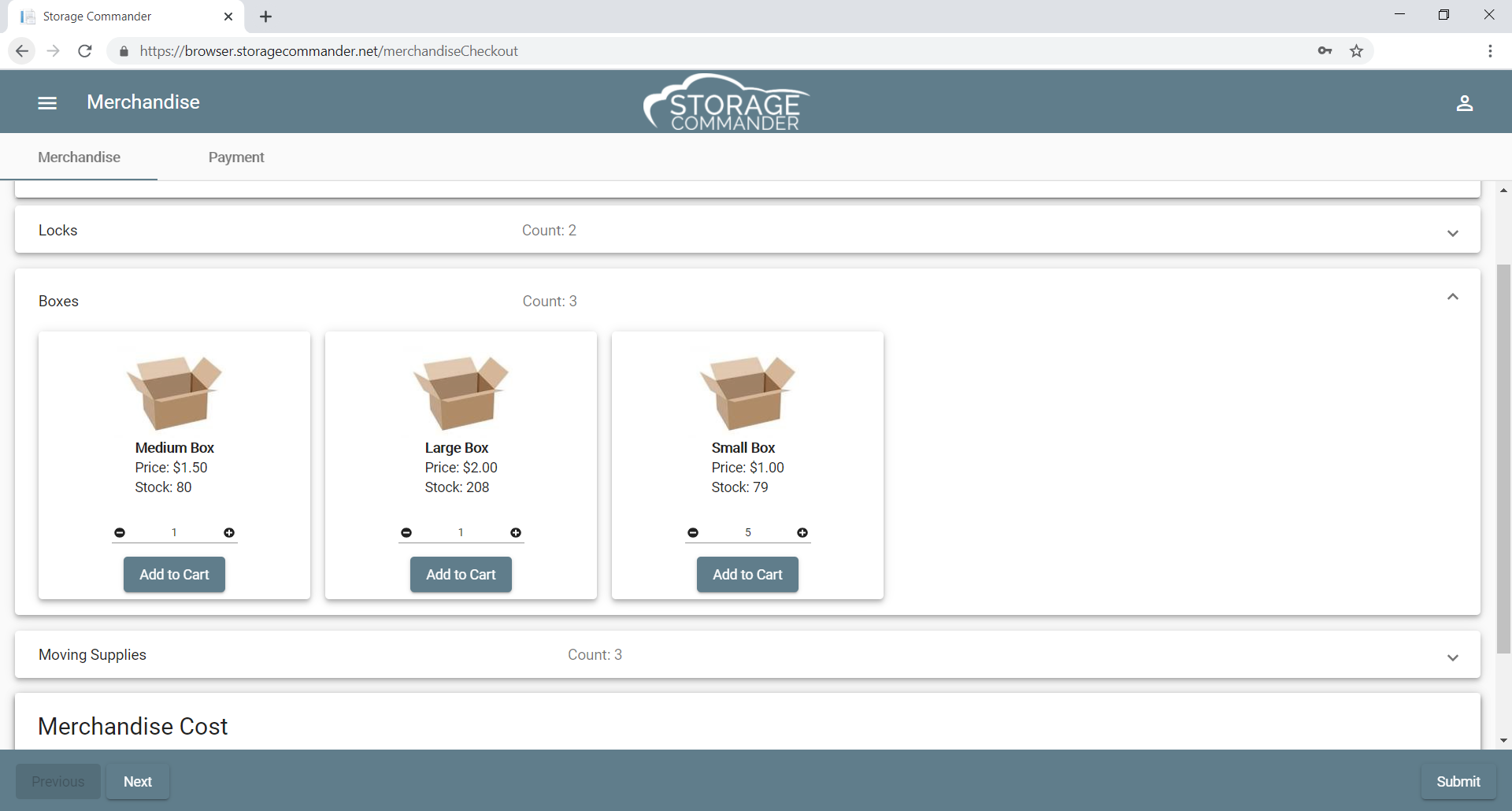Click the Storage Commander logo
The image size is (1512, 811).
coord(725,102)
